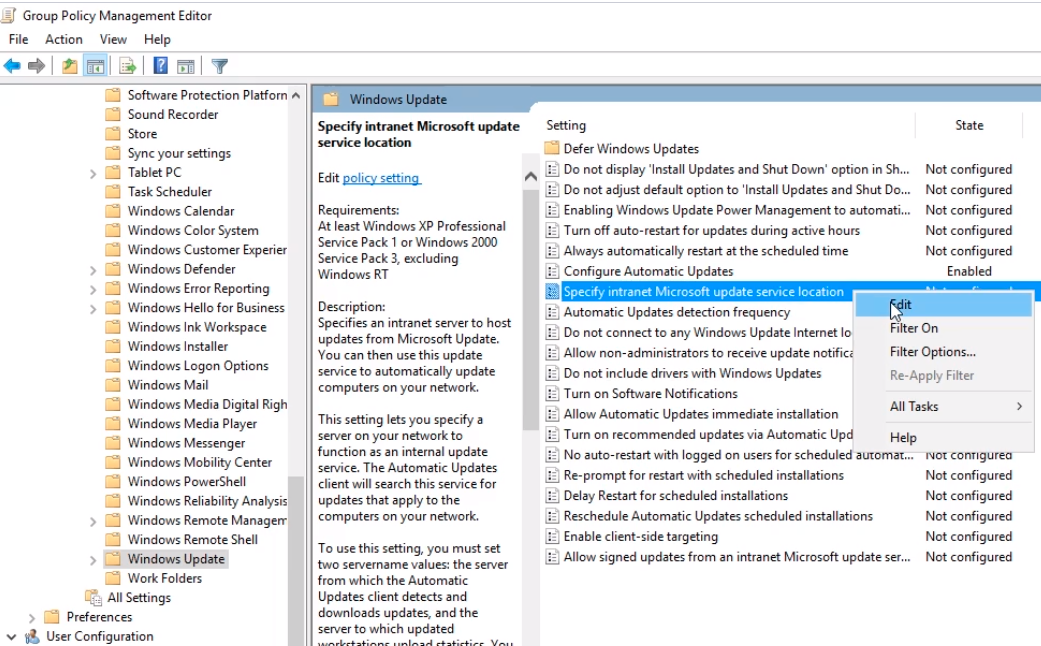Choose Filter Options... in the context menu
1041x646 pixels.
click(943, 351)
